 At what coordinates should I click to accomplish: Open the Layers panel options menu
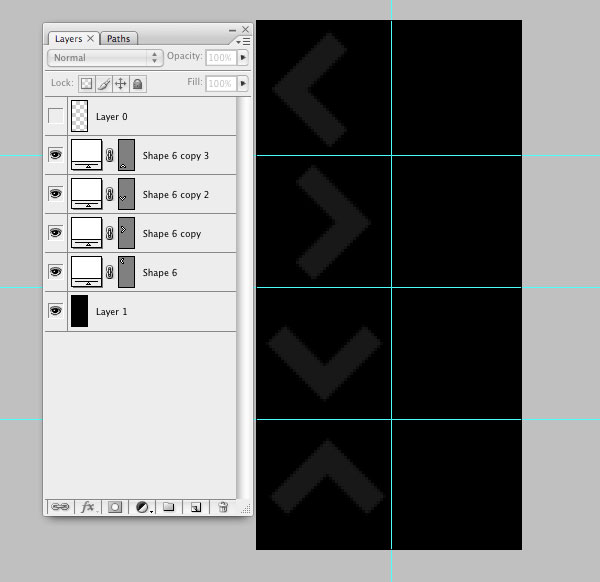point(244,41)
